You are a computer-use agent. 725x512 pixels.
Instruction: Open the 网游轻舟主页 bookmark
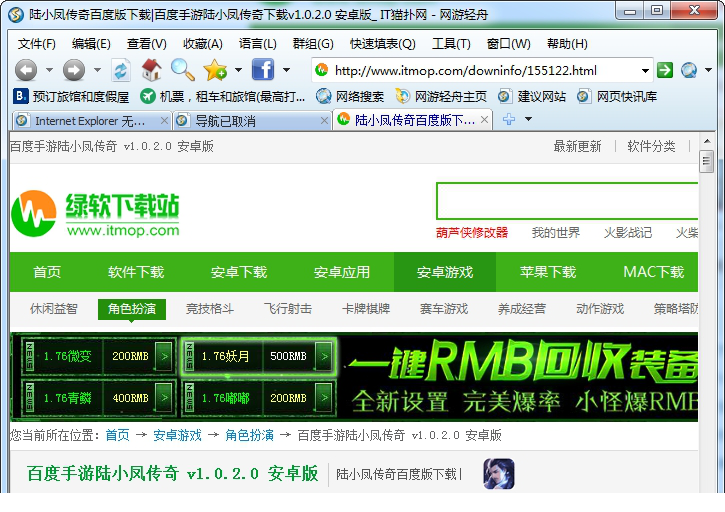point(442,96)
